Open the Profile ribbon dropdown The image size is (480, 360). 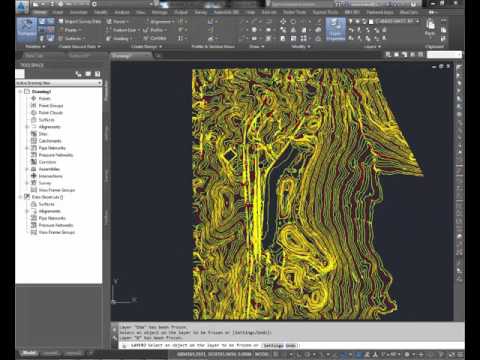tap(155, 30)
